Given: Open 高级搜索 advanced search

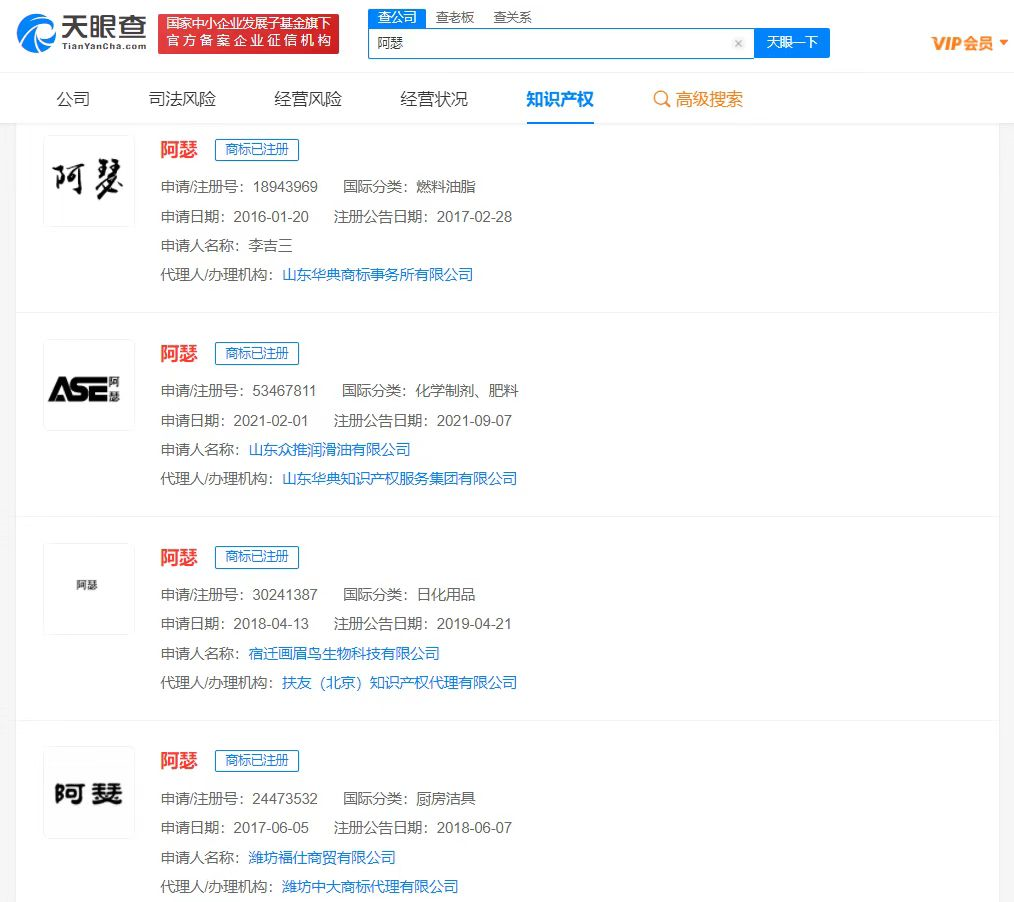Looking at the screenshot, I should click(698, 99).
